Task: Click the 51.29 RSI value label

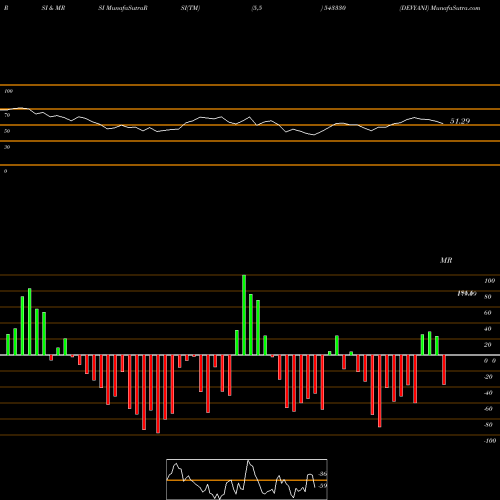Action: [460, 121]
